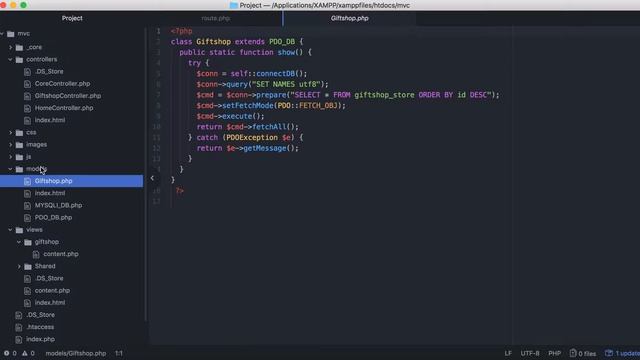
Task: Open root index.php file
Action: (x=40, y=339)
